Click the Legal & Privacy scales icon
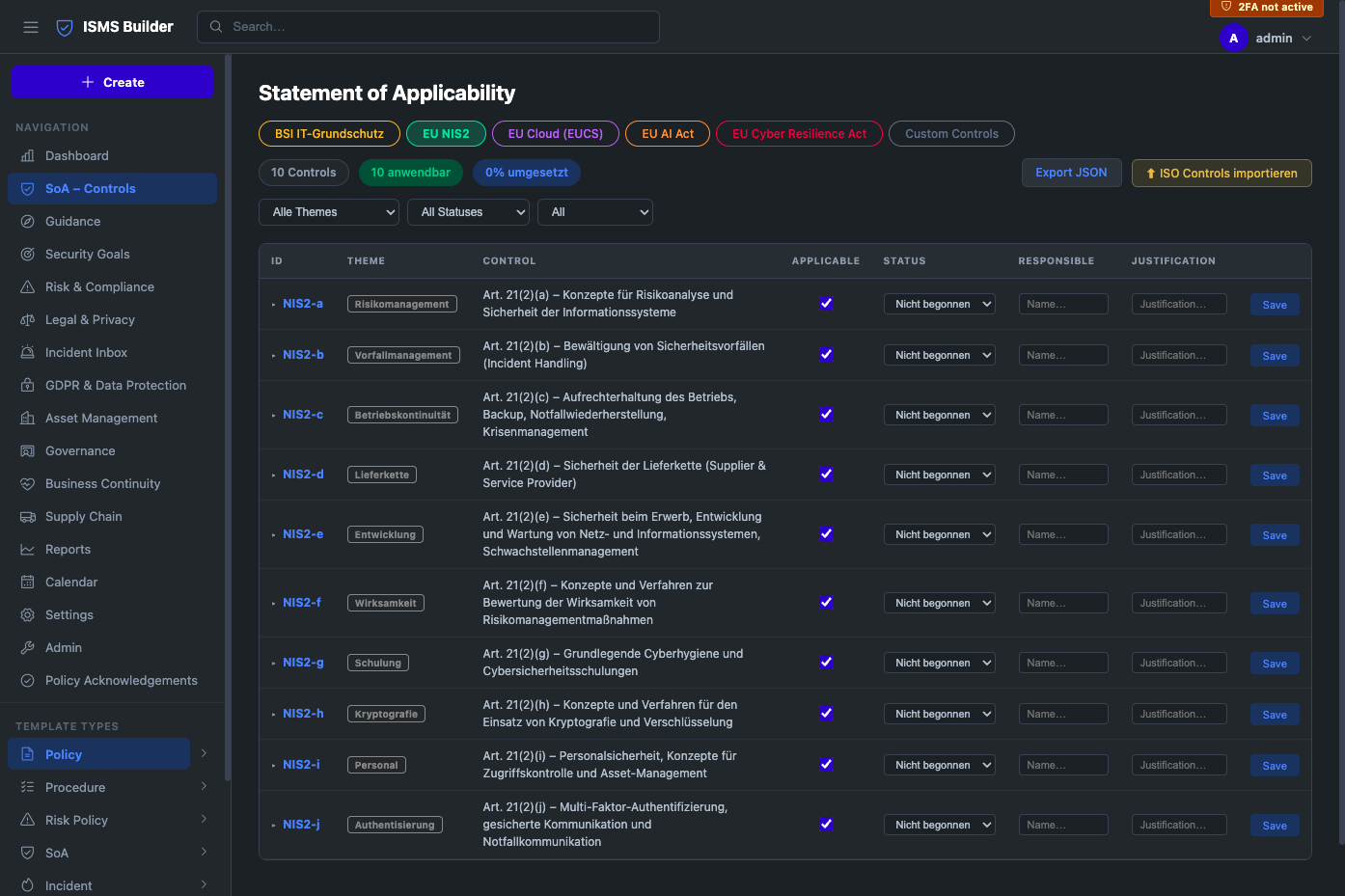 click(x=28, y=320)
